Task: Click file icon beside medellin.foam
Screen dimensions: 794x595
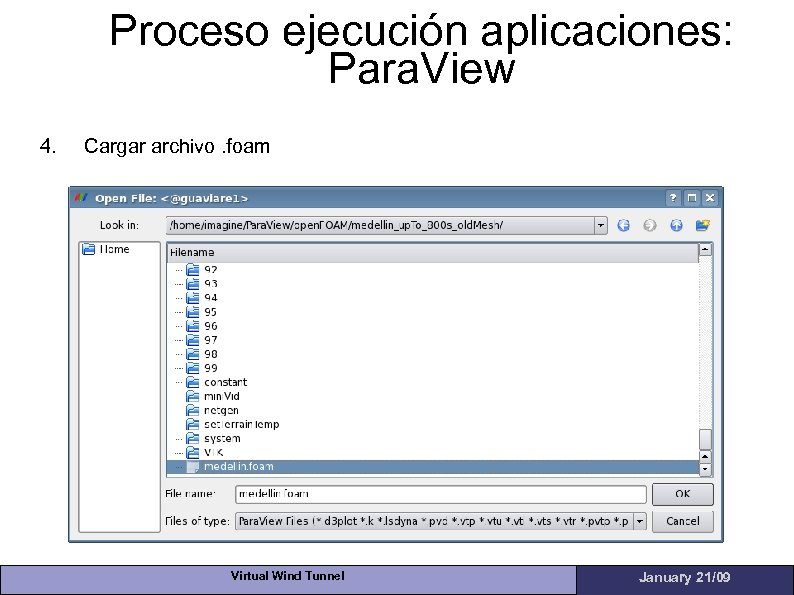Action: (192, 467)
